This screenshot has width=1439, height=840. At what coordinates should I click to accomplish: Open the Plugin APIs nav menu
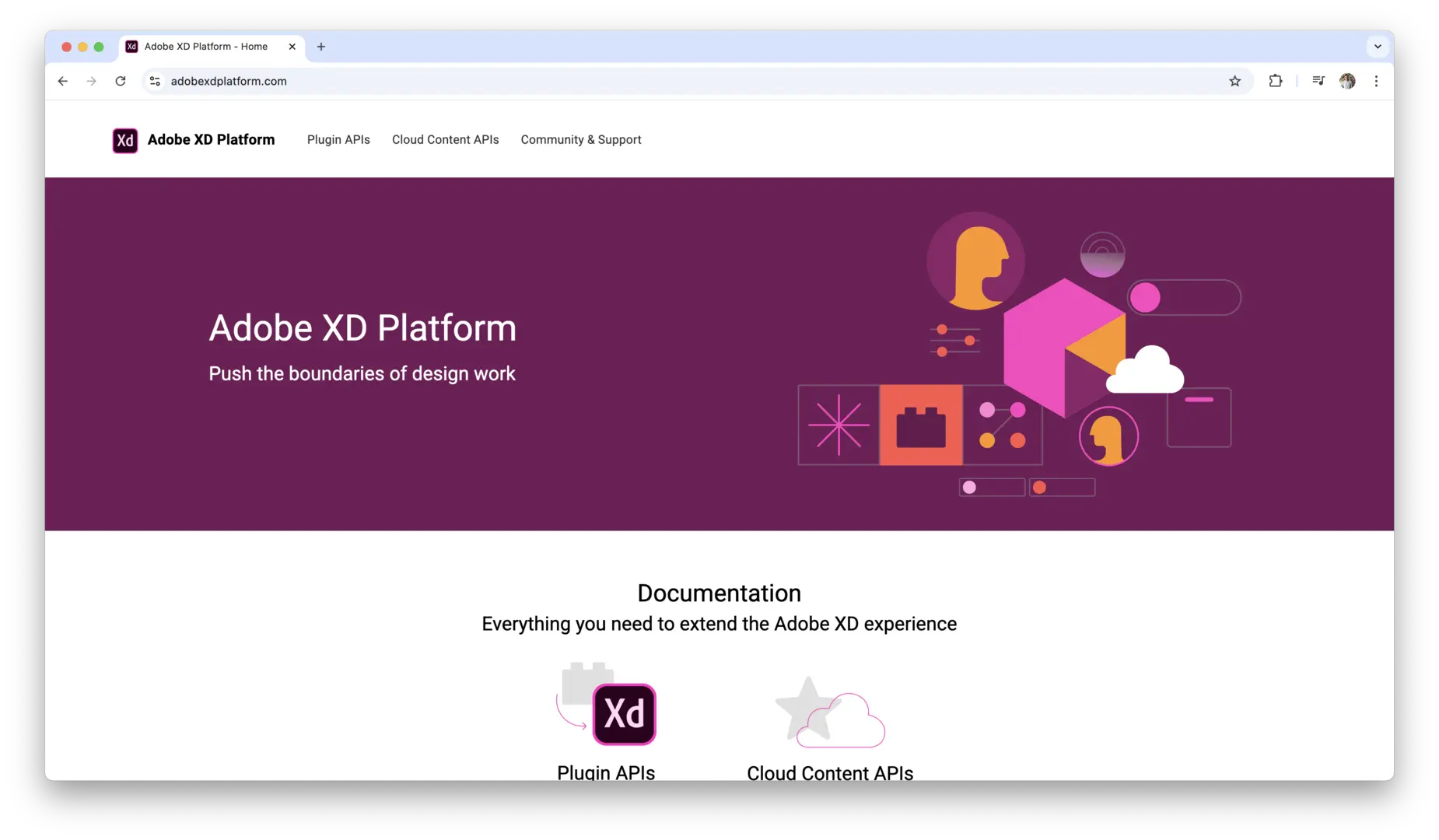coord(338,140)
